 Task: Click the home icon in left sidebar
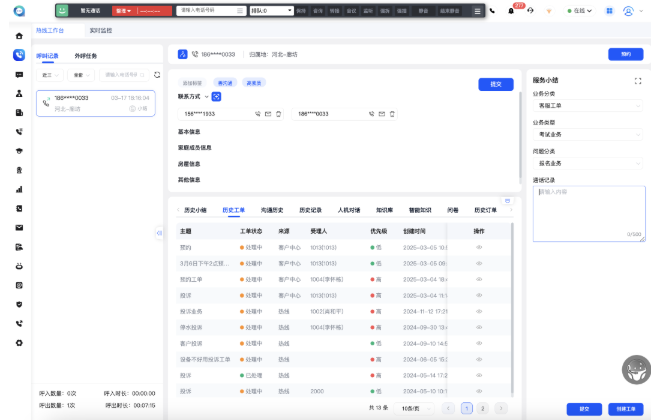(x=19, y=36)
